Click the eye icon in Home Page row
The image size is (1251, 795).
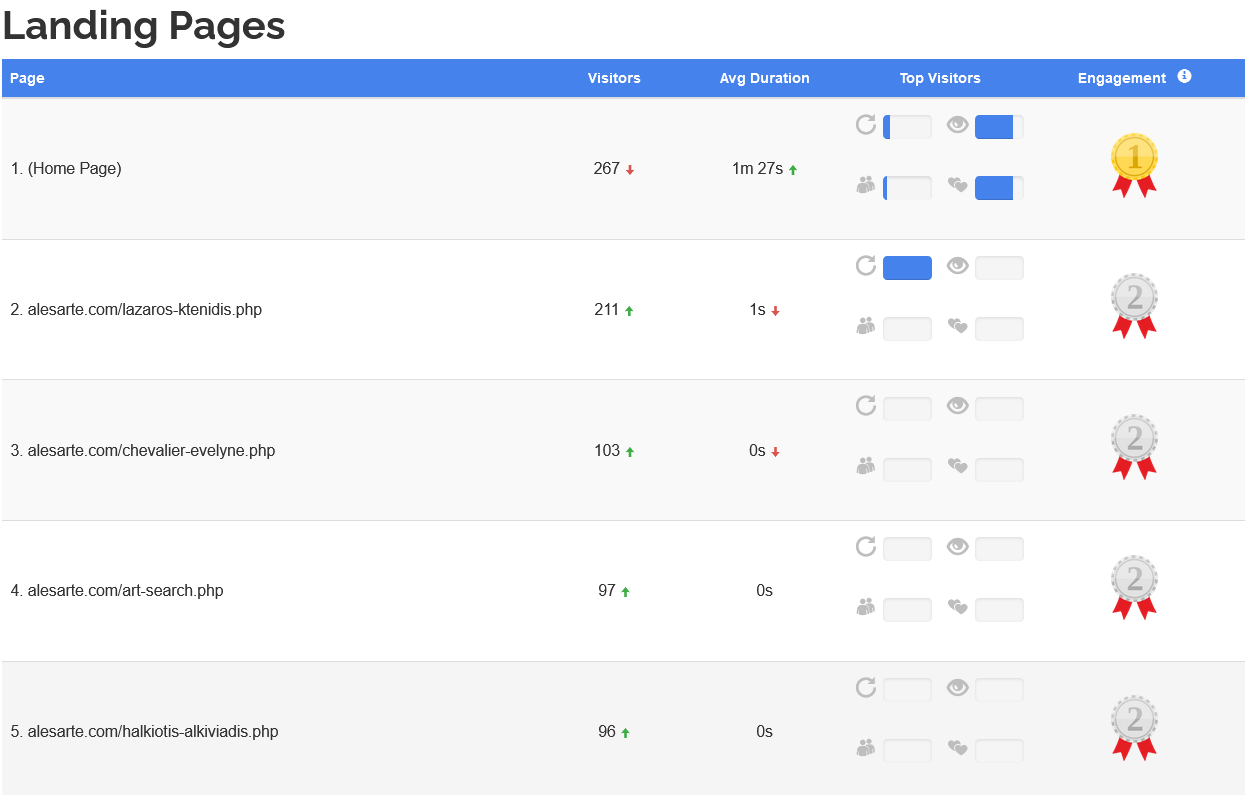(958, 125)
